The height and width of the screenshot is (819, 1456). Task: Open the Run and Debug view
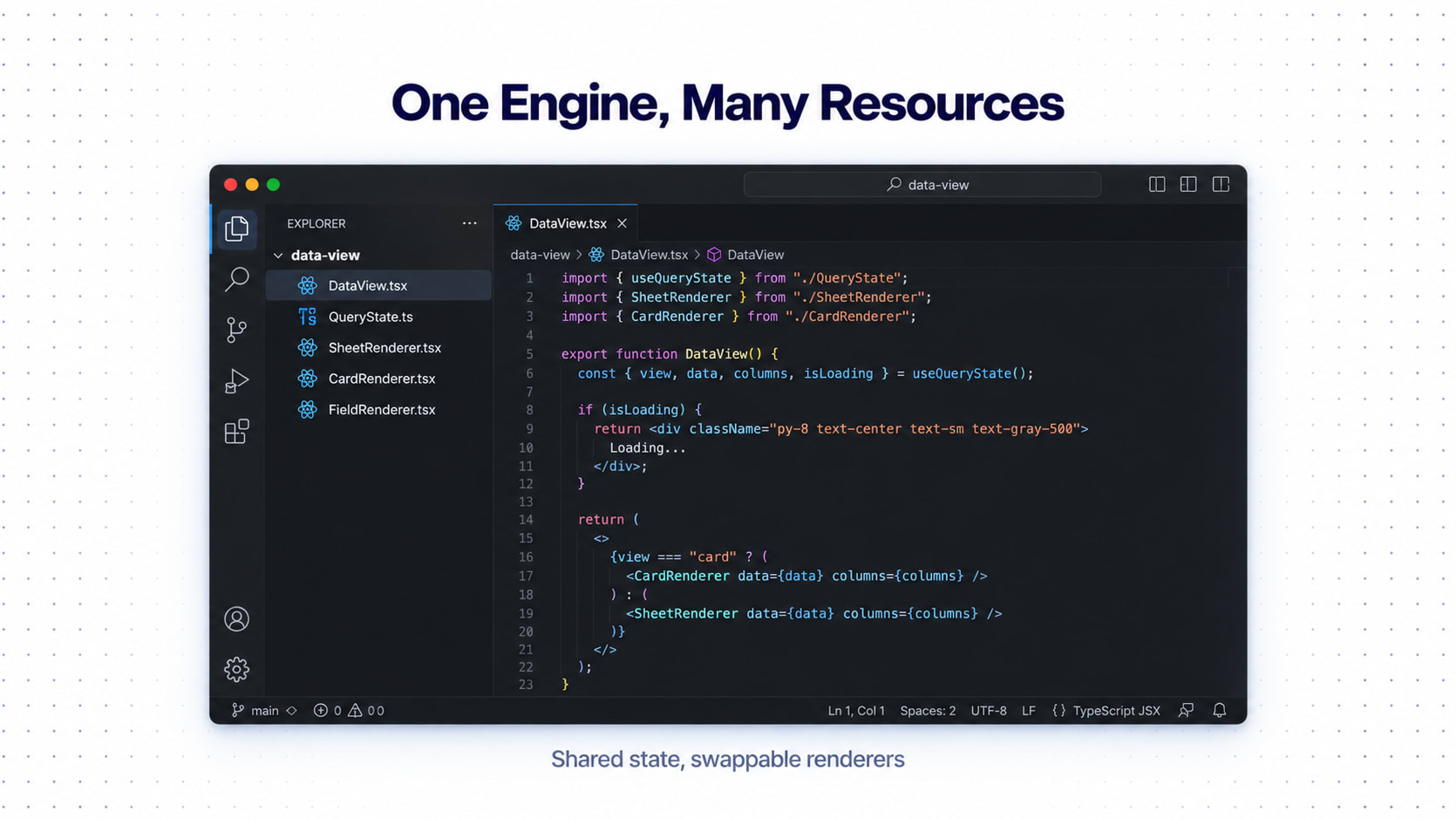pos(236,381)
